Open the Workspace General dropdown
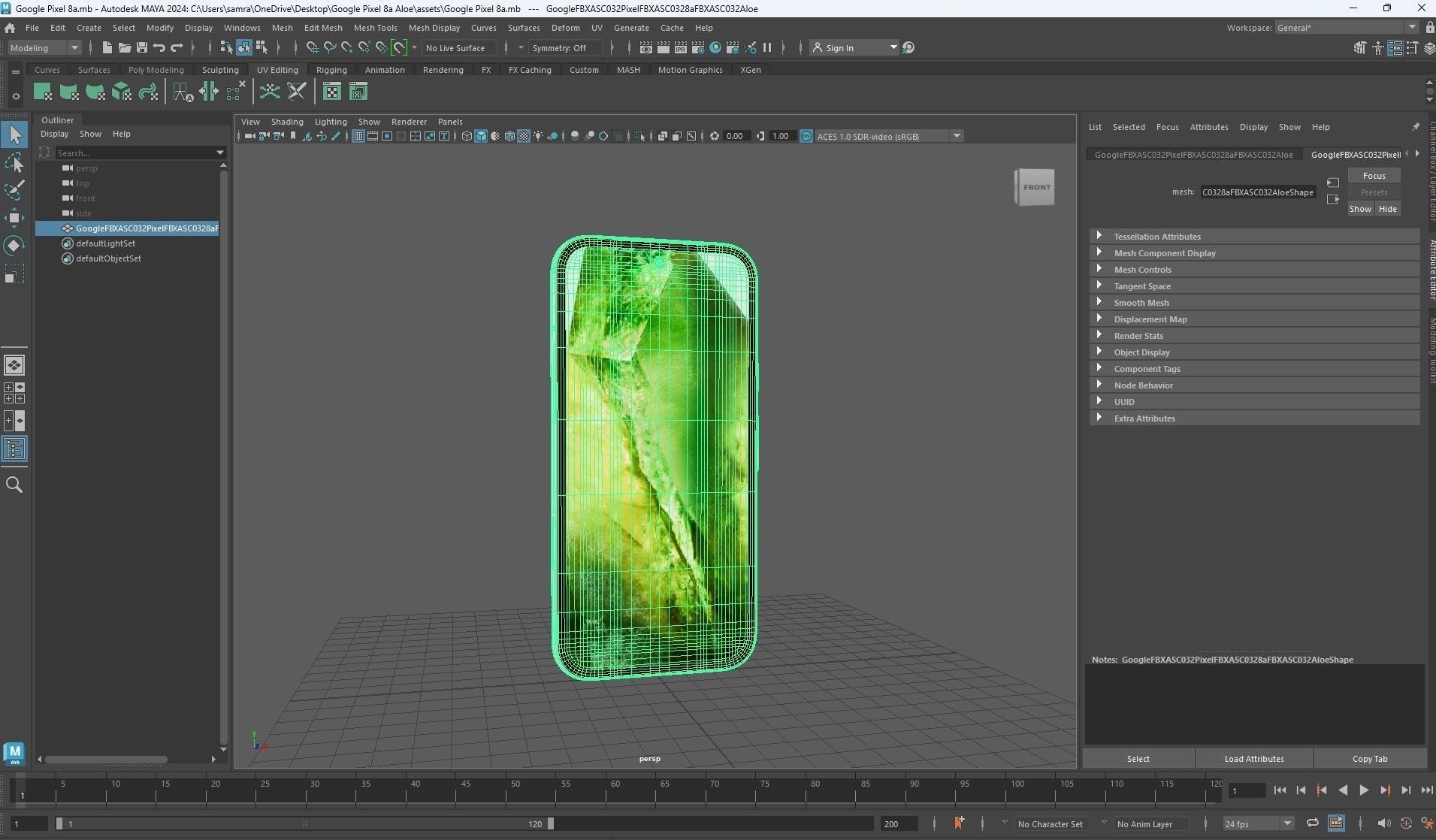Image resolution: width=1436 pixels, height=840 pixels. pyautogui.click(x=1346, y=28)
